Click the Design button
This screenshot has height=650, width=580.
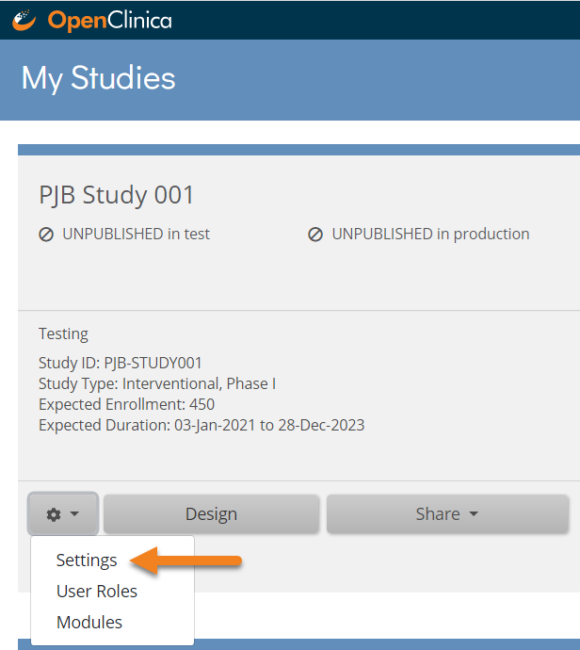211,514
